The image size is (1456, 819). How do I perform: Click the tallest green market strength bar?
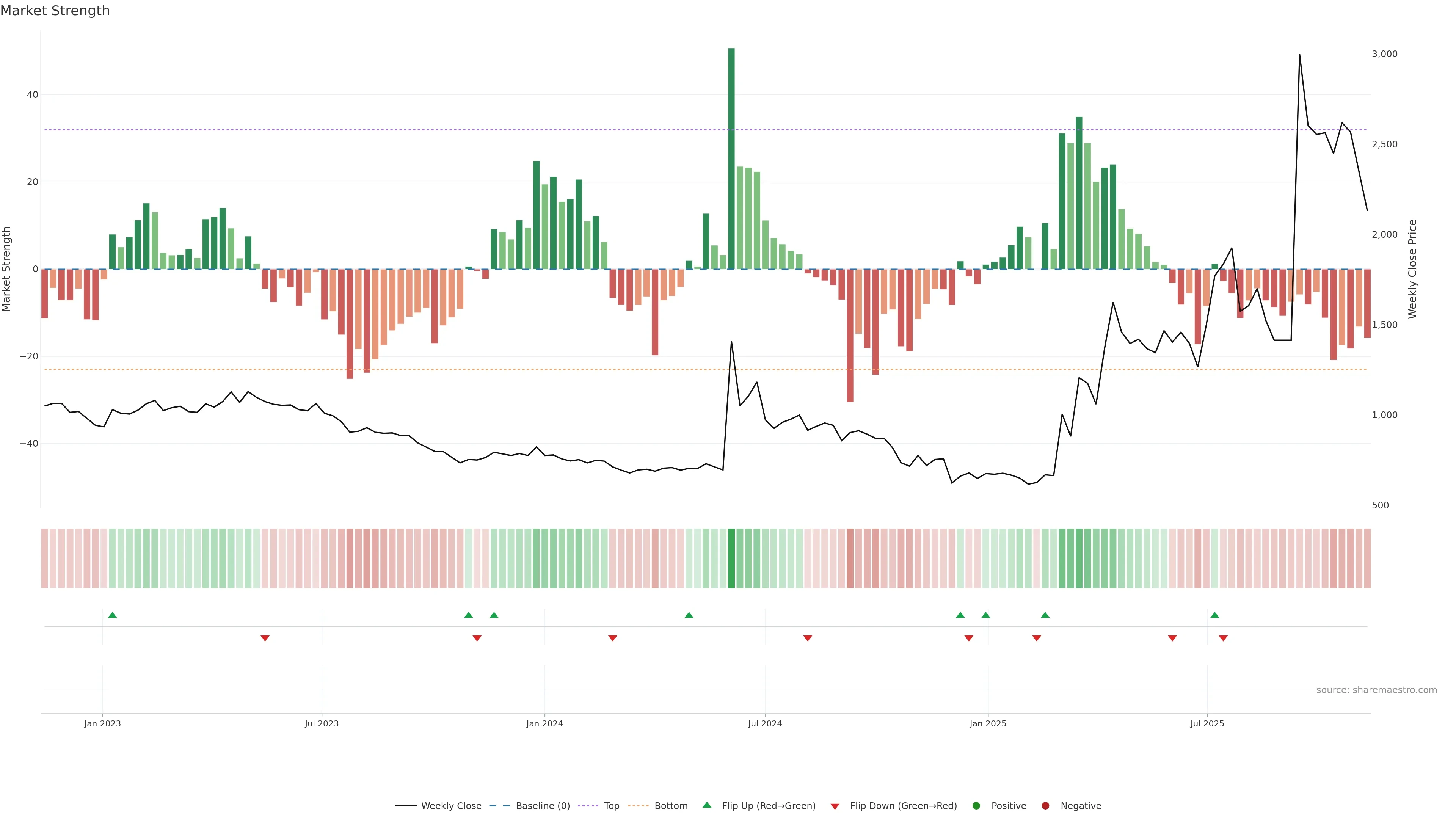[x=731, y=158]
